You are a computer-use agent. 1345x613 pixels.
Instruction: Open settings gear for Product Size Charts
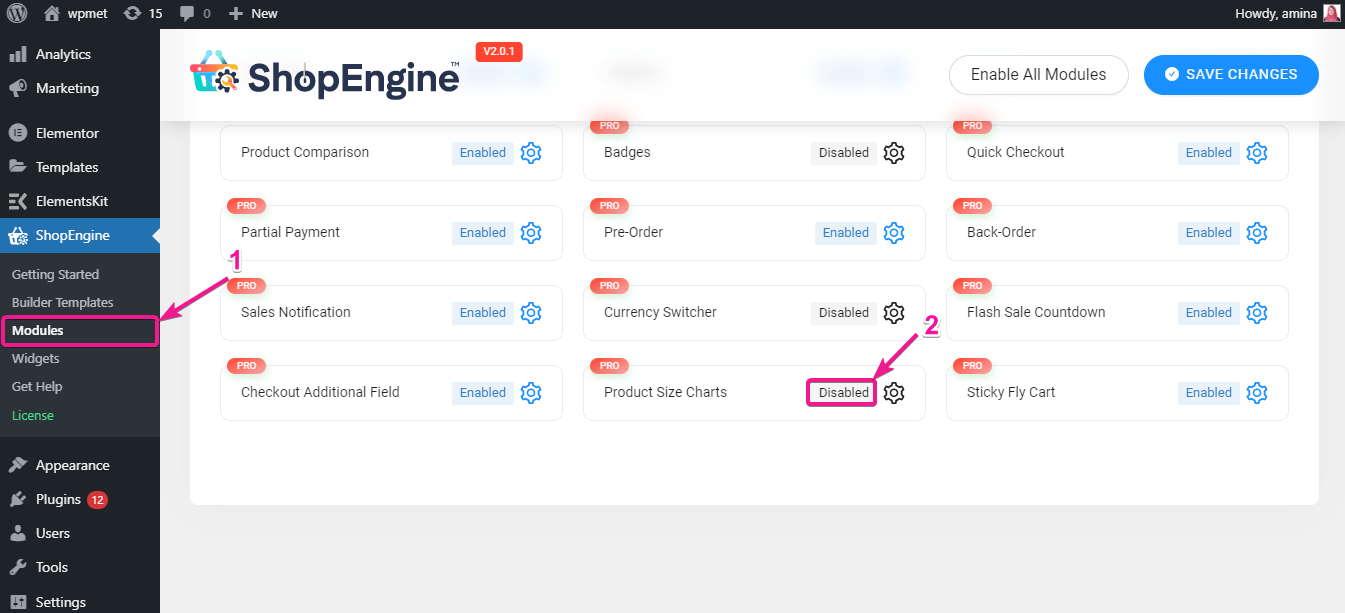[894, 393]
